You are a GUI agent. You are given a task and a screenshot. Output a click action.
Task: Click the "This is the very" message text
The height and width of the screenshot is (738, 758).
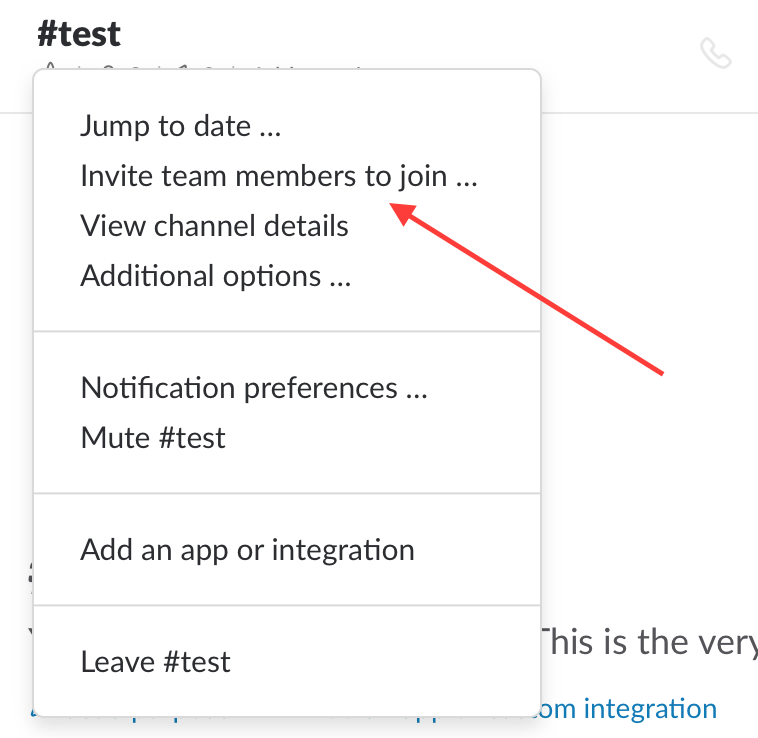click(x=649, y=642)
